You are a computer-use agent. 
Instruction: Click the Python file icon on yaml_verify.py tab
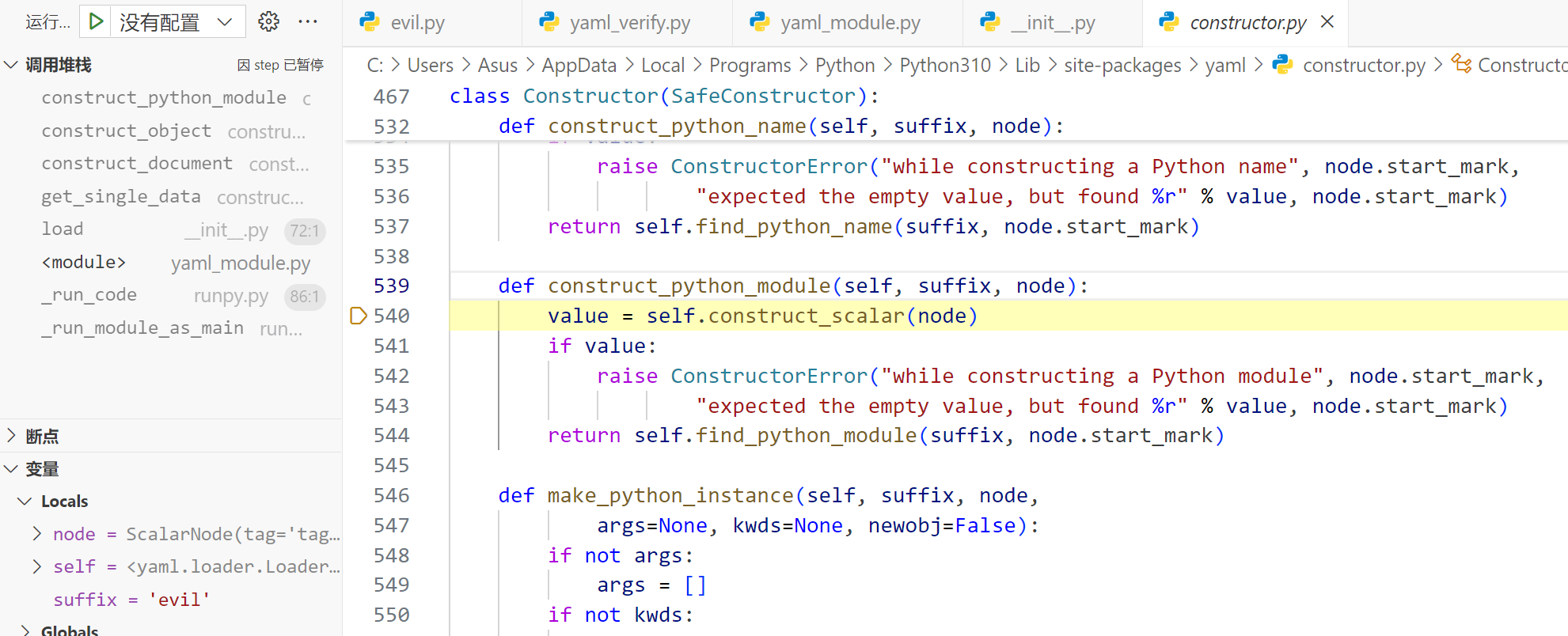click(549, 21)
